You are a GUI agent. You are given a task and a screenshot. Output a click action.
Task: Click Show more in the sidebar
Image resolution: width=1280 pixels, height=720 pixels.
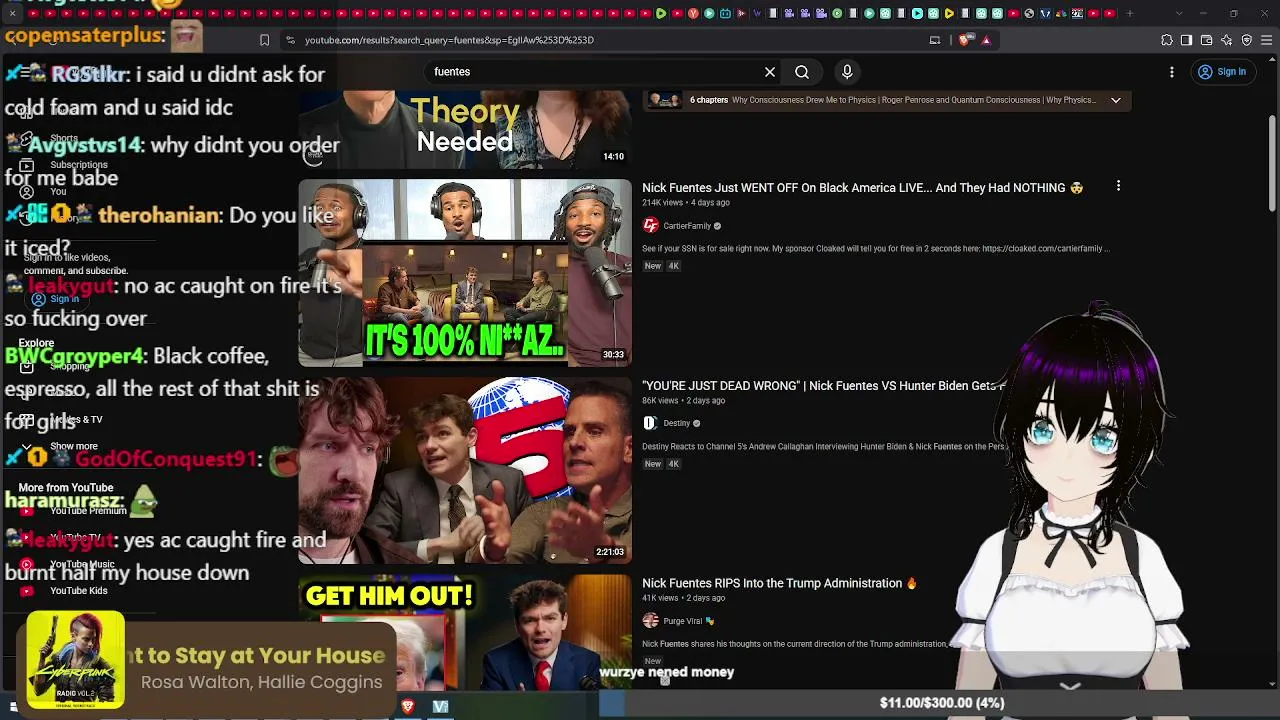pyautogui.click(x=74, y=446)
